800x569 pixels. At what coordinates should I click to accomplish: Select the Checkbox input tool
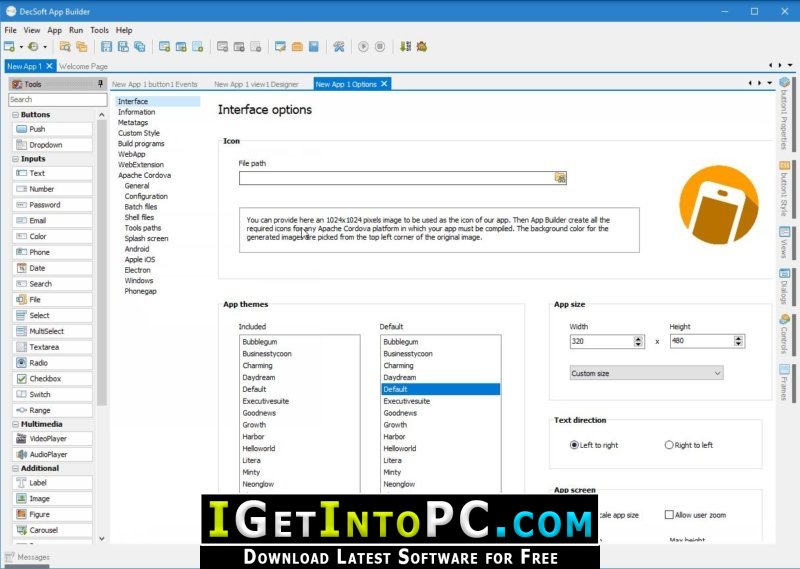(x=53, y=379)
